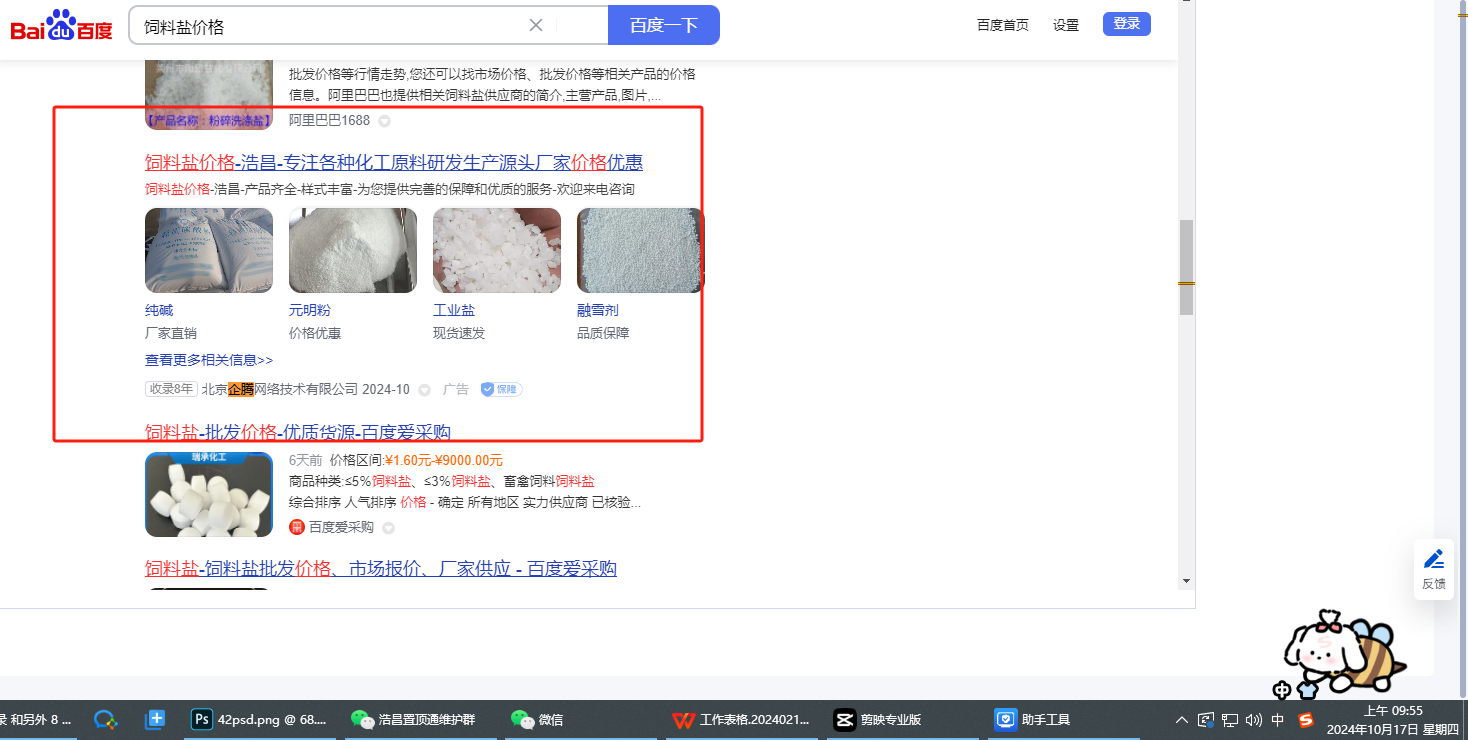Screen dimensions: 1468x740
Task: Expand dropdown next to 北京企腾网络技术有限公司 2024-10
Action: coord(424,390)
